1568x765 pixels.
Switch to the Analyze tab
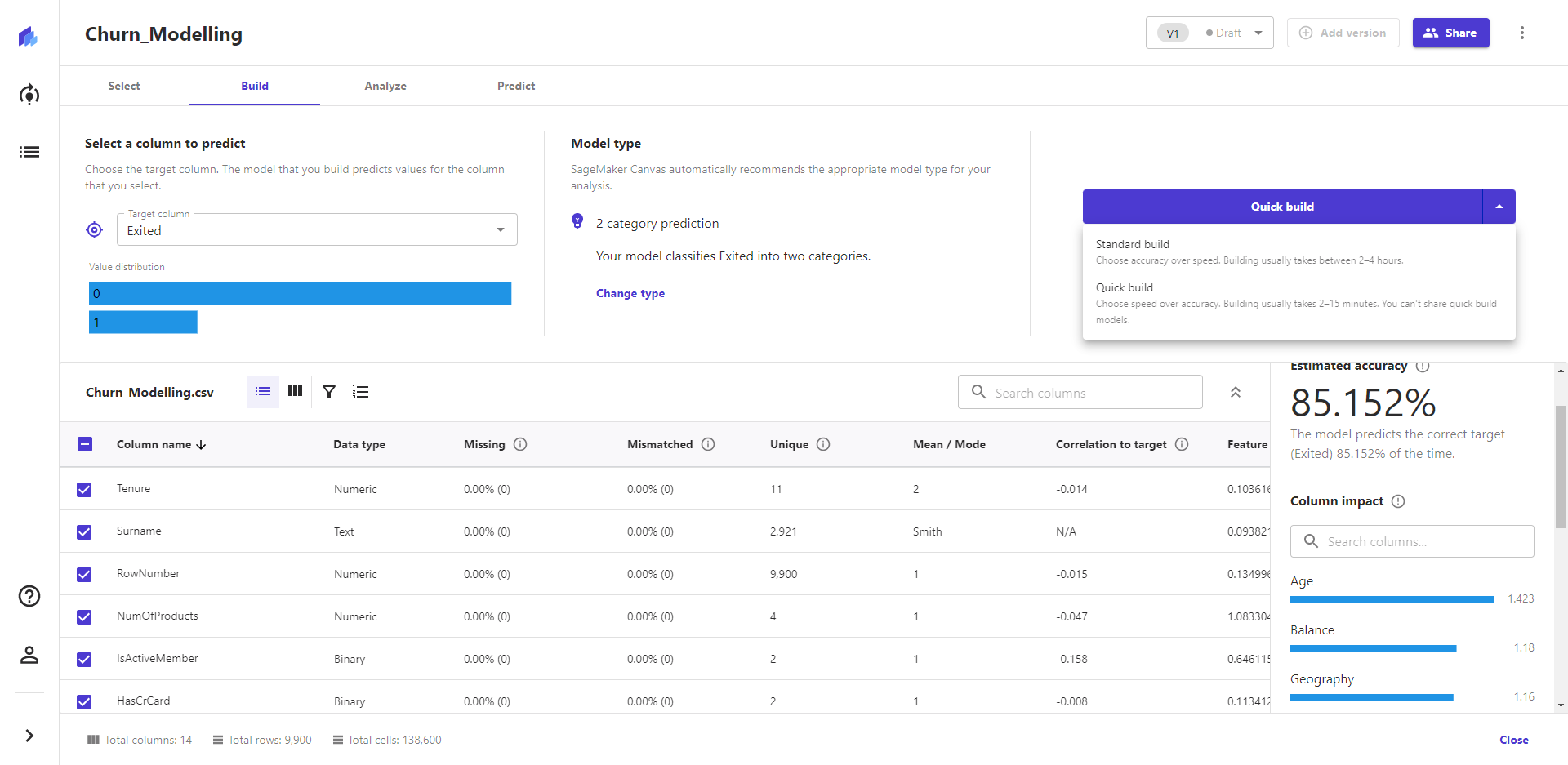tap(385, 86)
